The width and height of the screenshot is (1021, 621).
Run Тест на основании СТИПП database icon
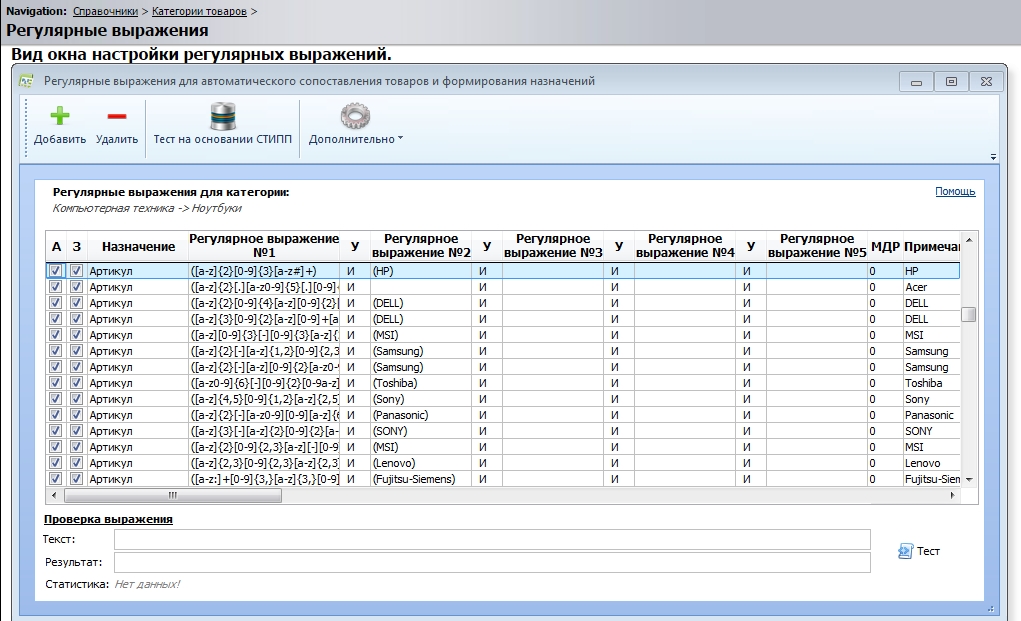pyautogui.click(x=223, y=116)
